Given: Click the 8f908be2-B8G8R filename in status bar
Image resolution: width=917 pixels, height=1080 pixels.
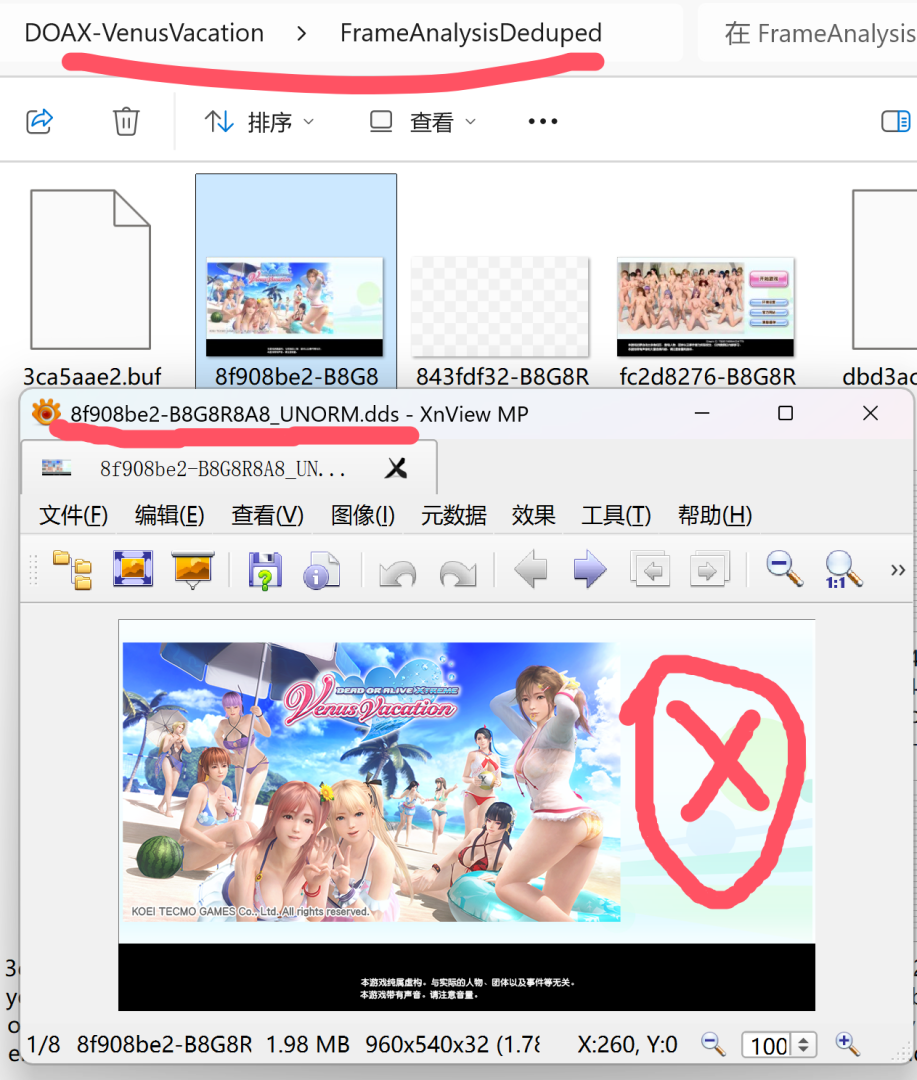Looking at the screenshot, I should pos(164,1045).
